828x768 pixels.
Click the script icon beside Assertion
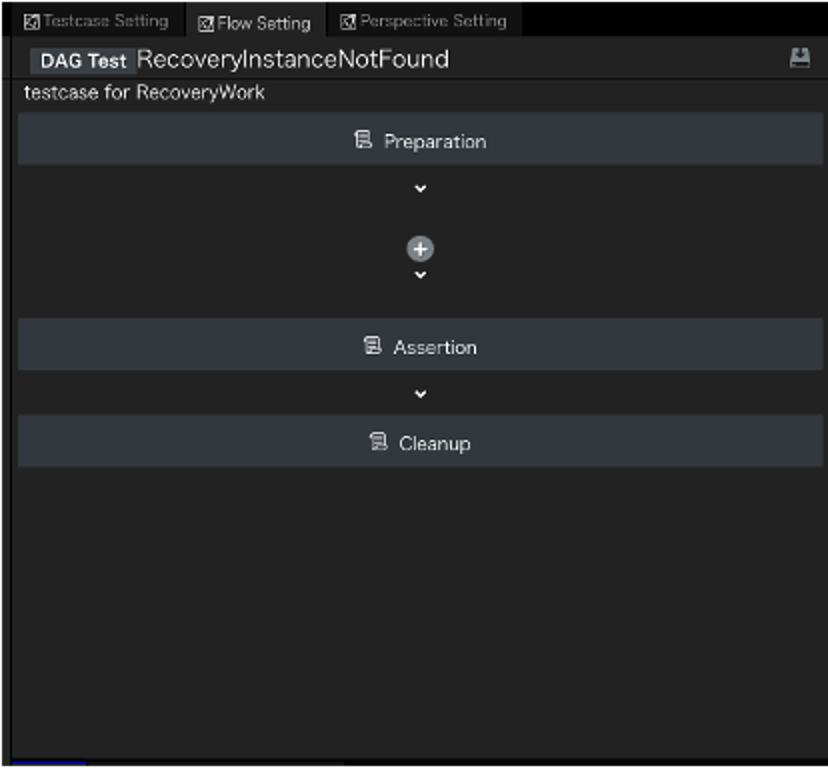(x=373, y=346)
